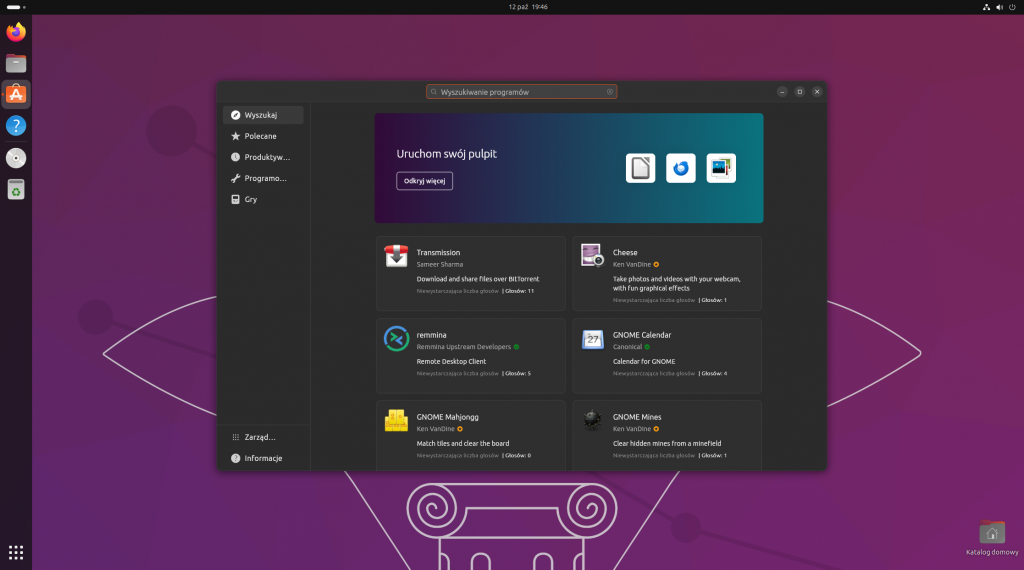Open Firefox from the dock
The width and height of the screenshot is (1024, 570).
point(16,31)
